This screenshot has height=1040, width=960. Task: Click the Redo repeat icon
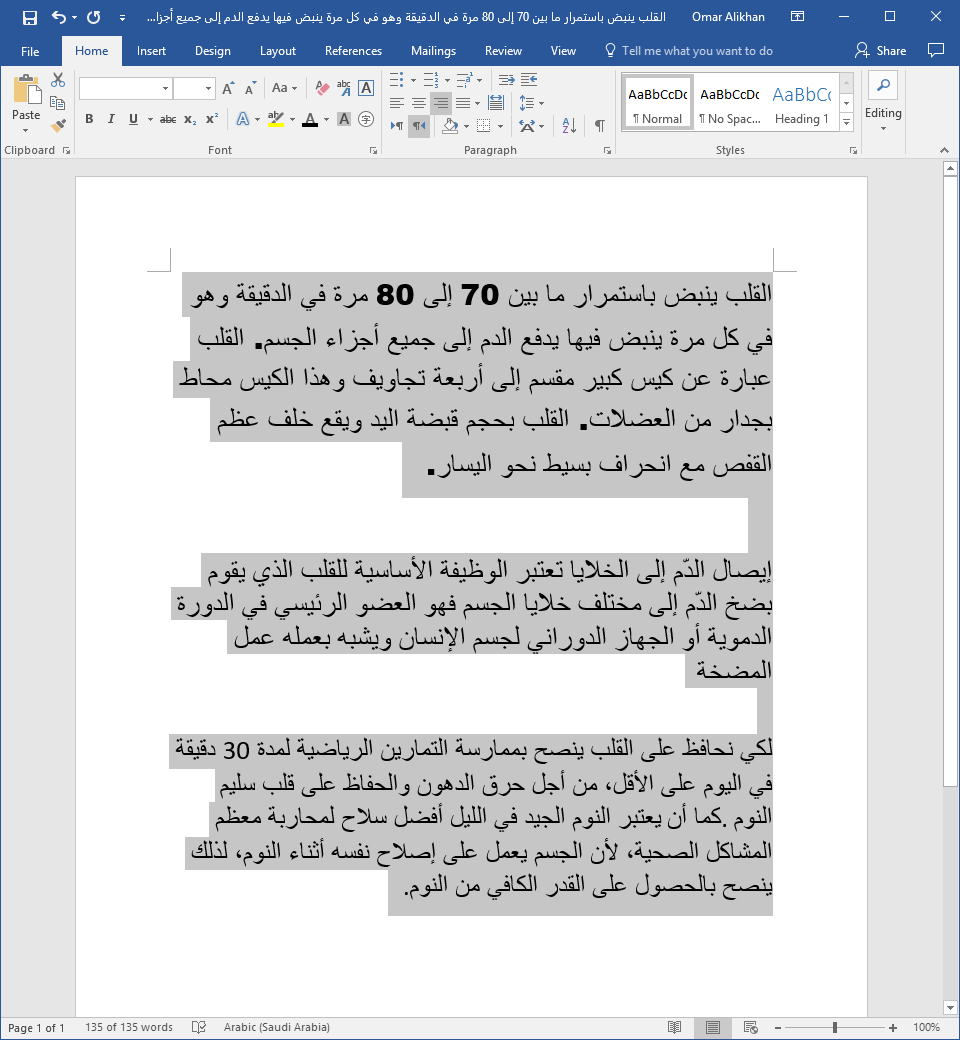[94, 17]
